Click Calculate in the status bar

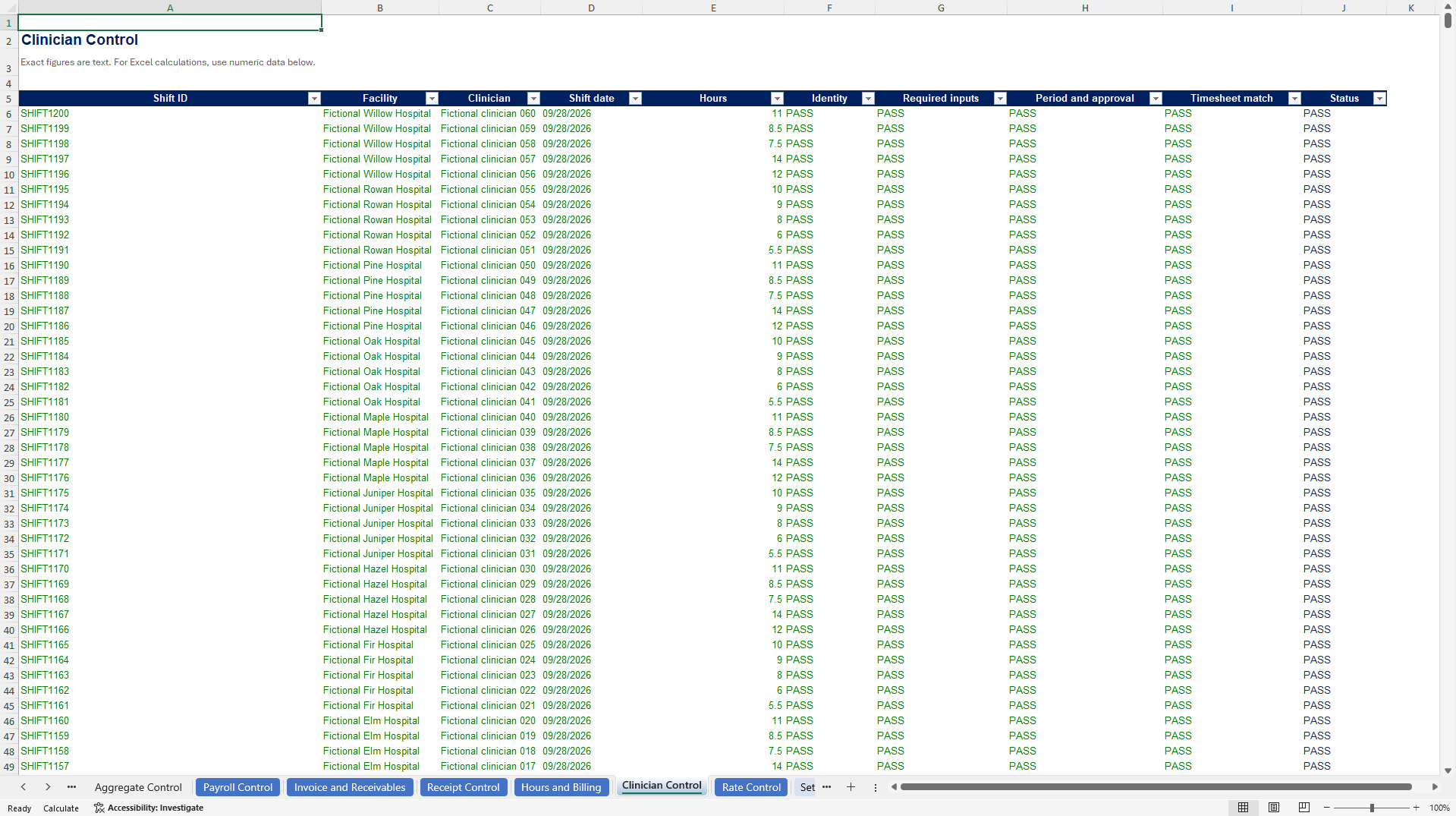click(x=61, y=808)
